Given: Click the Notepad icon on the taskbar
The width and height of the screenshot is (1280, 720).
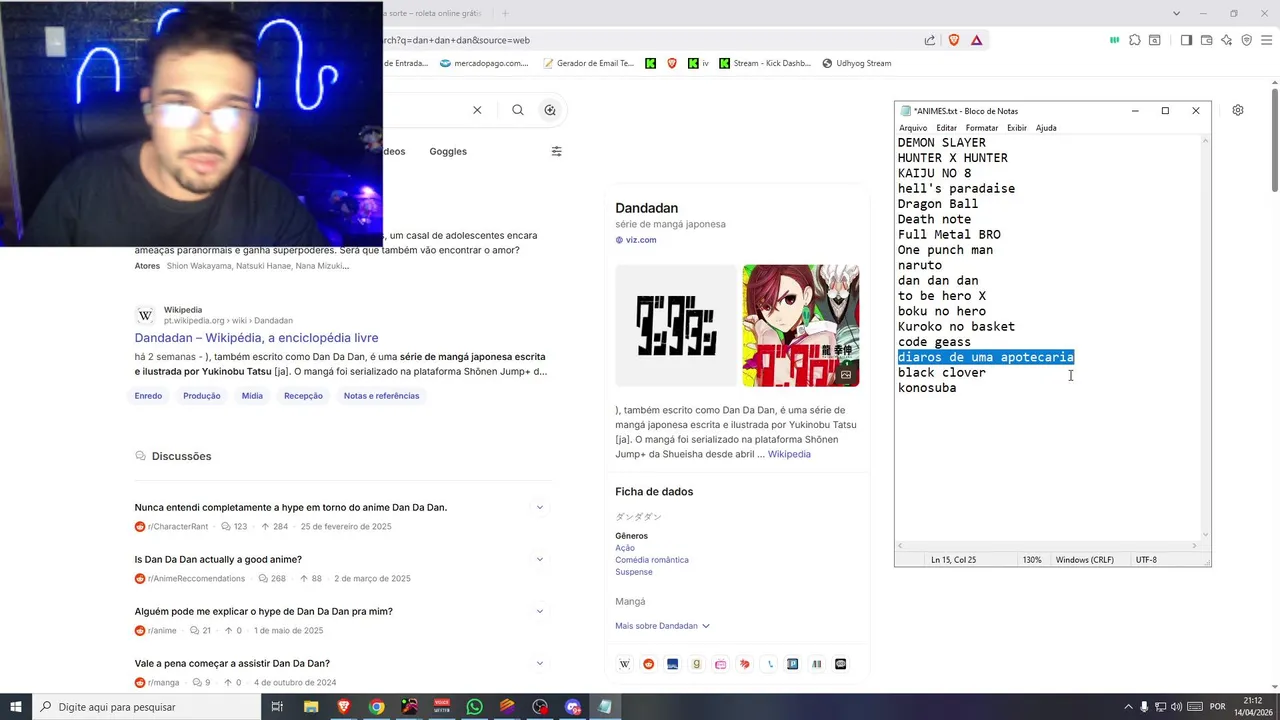Looking at the screenshot, I should [604, 707].
